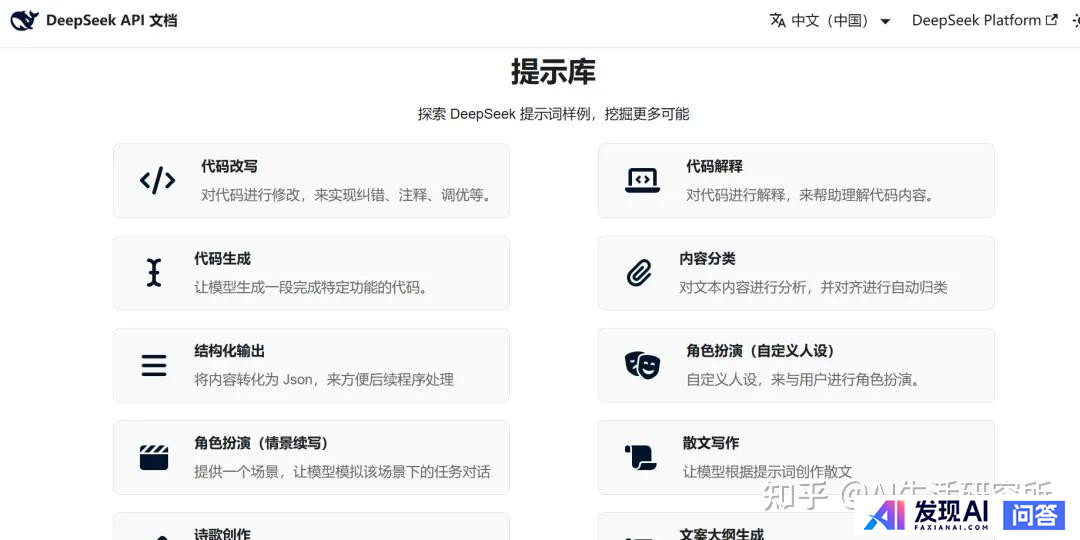Click text 提供一个场景，让模型模拟该场景下的任务对话
The width and height of the screenshot is (1080, 540).
342,472
